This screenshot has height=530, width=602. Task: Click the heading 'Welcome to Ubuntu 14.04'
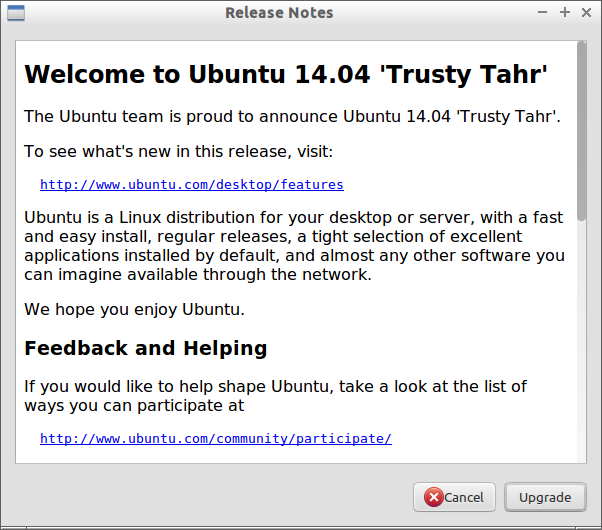[286, 74]
